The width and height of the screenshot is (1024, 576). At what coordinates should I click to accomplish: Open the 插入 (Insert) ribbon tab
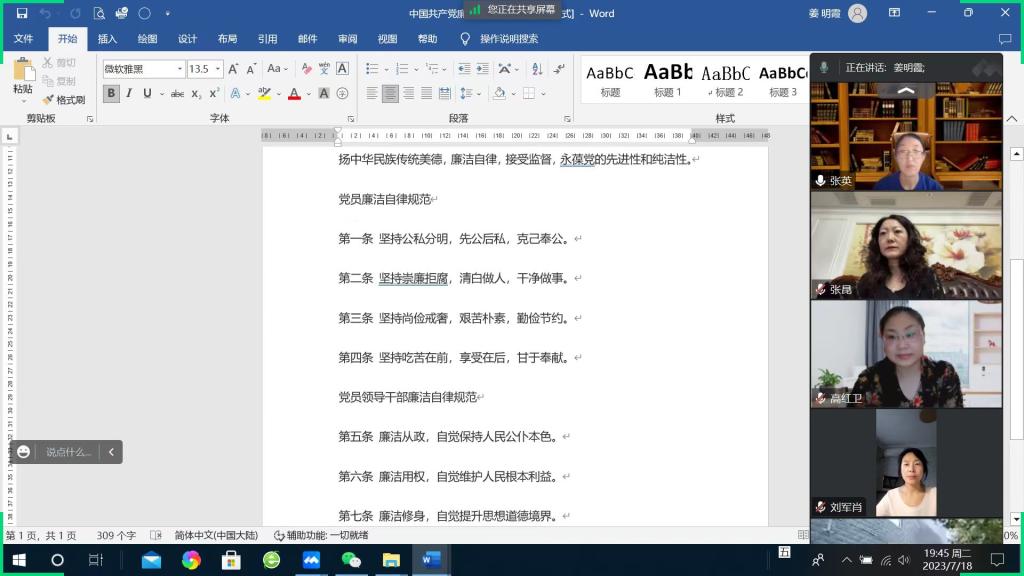(107, 39)
